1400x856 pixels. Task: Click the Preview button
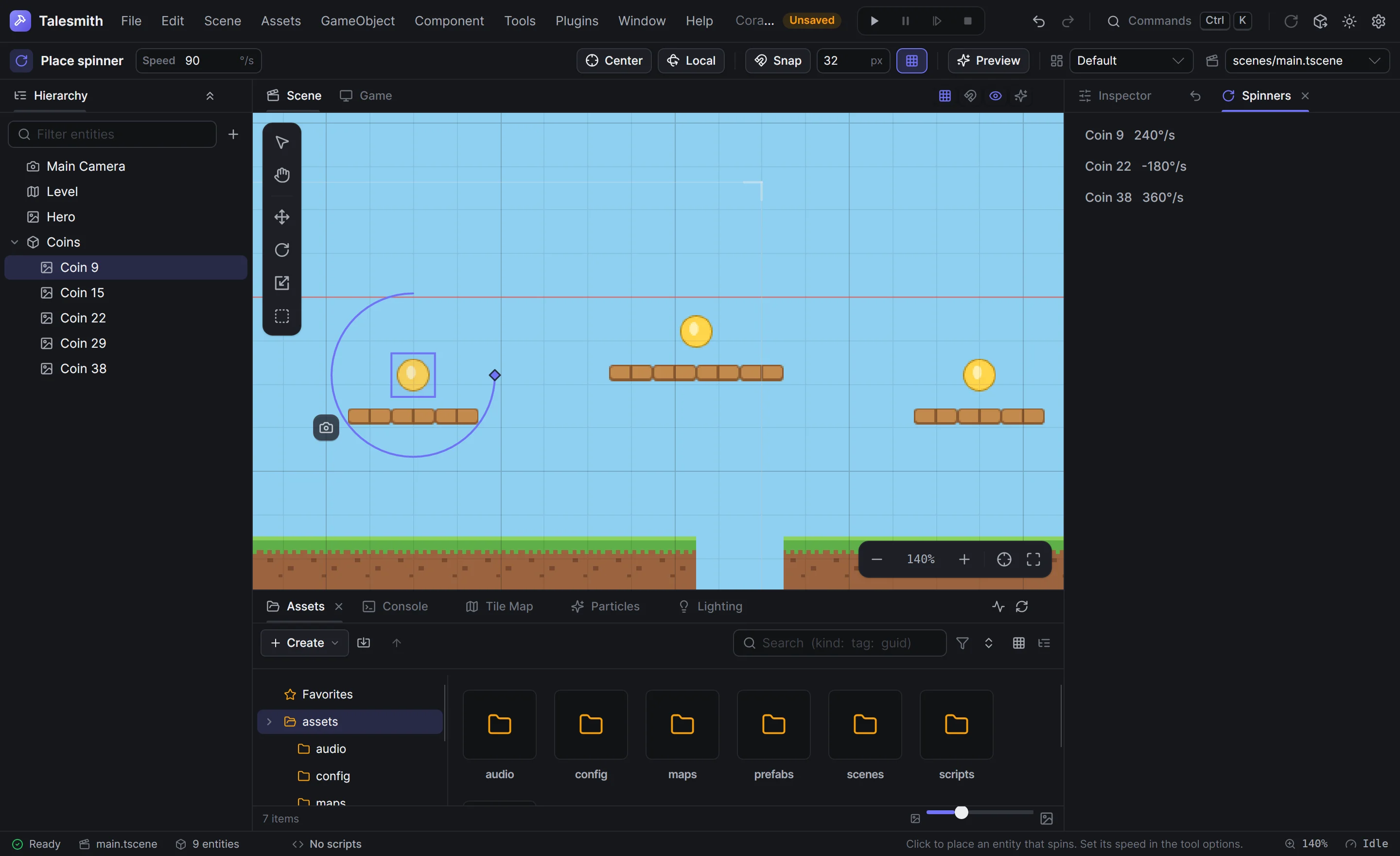pos(988,60)
